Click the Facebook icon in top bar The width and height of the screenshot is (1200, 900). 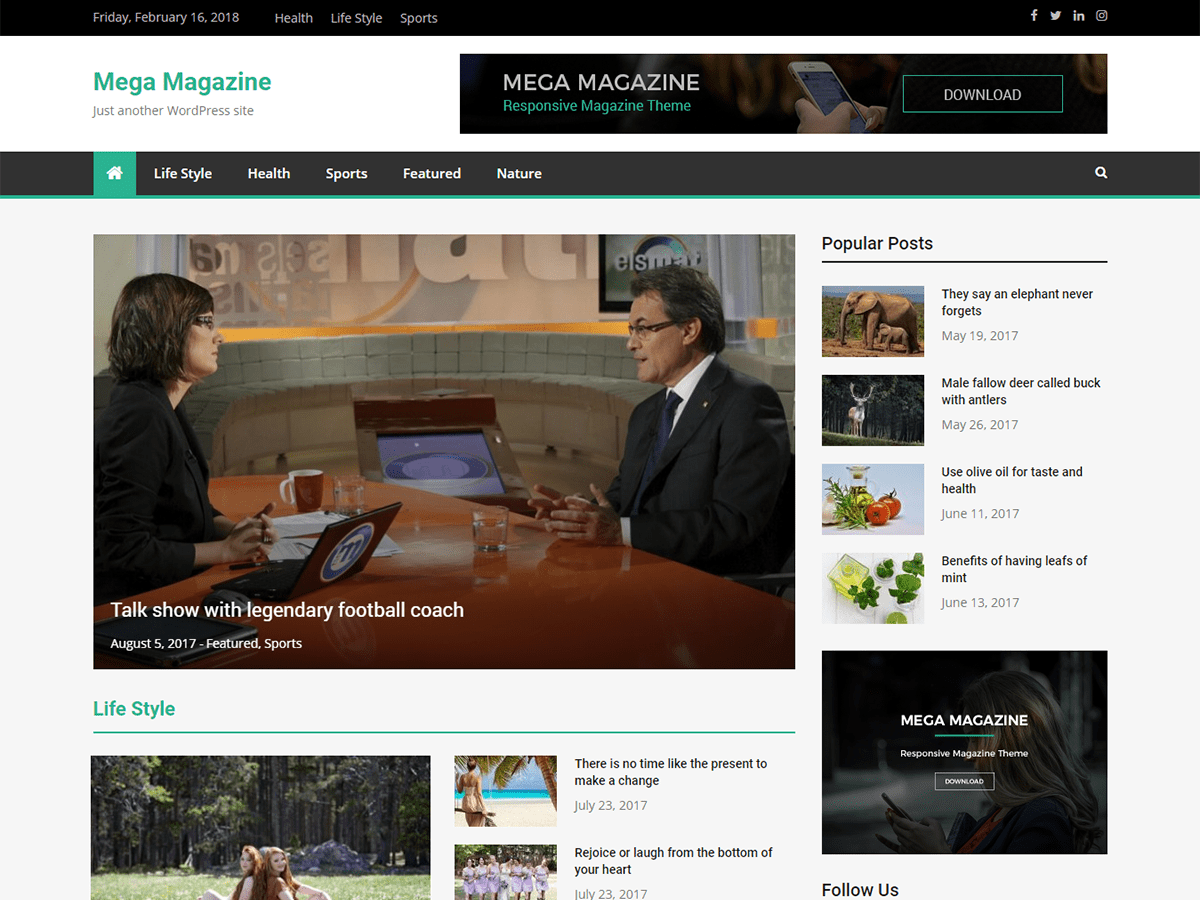[1034, 16]
